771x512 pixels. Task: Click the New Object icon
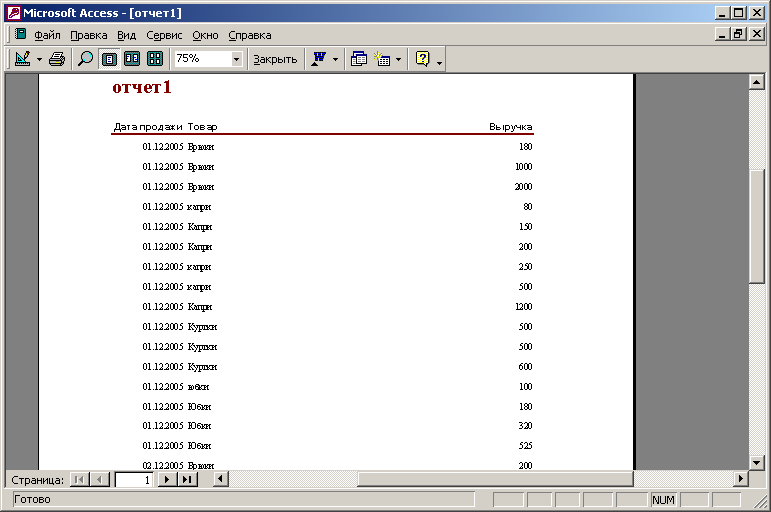tap(382, 59)
